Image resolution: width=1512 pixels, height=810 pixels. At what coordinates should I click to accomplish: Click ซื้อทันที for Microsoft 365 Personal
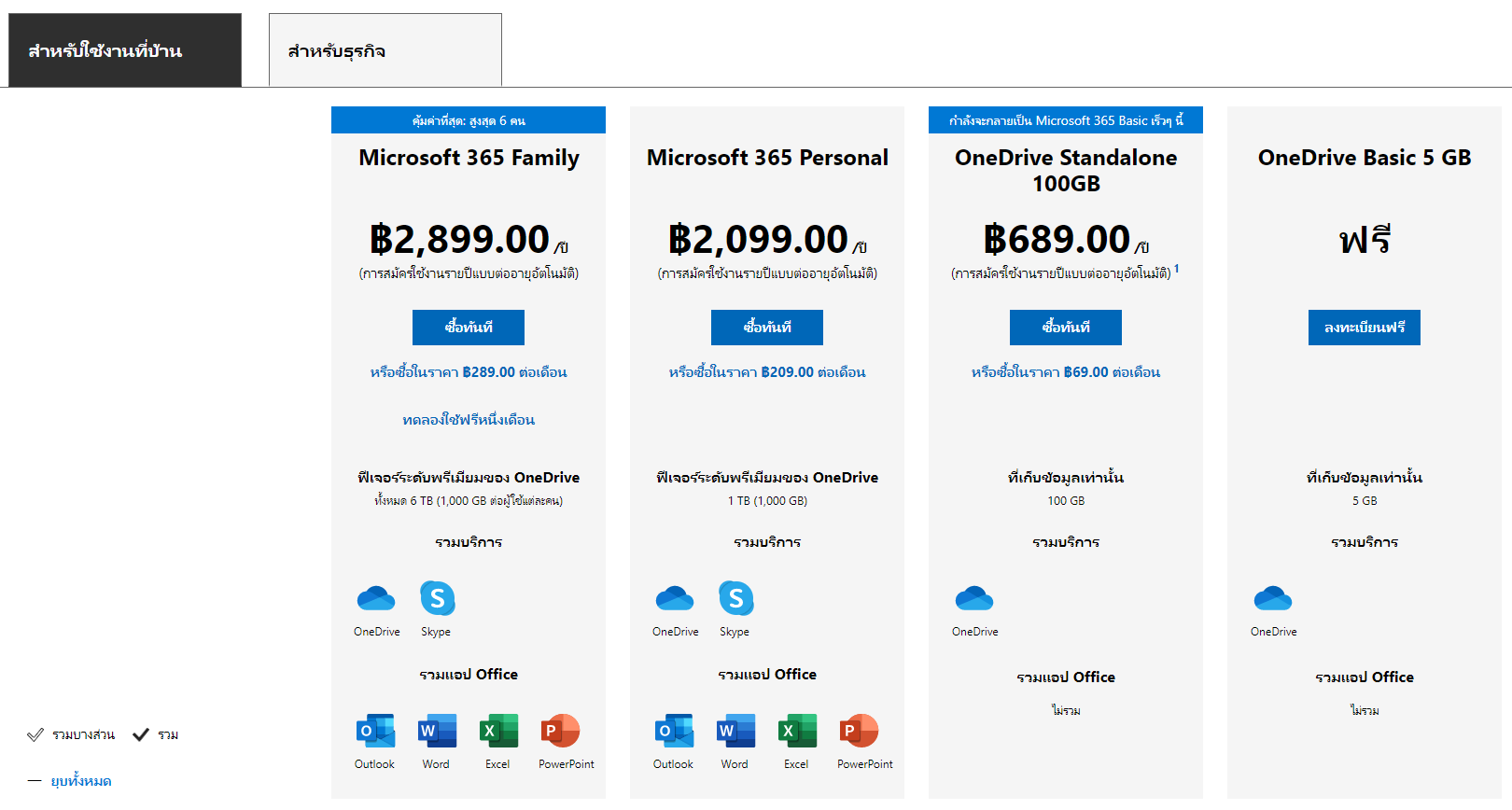click(767, 328)
